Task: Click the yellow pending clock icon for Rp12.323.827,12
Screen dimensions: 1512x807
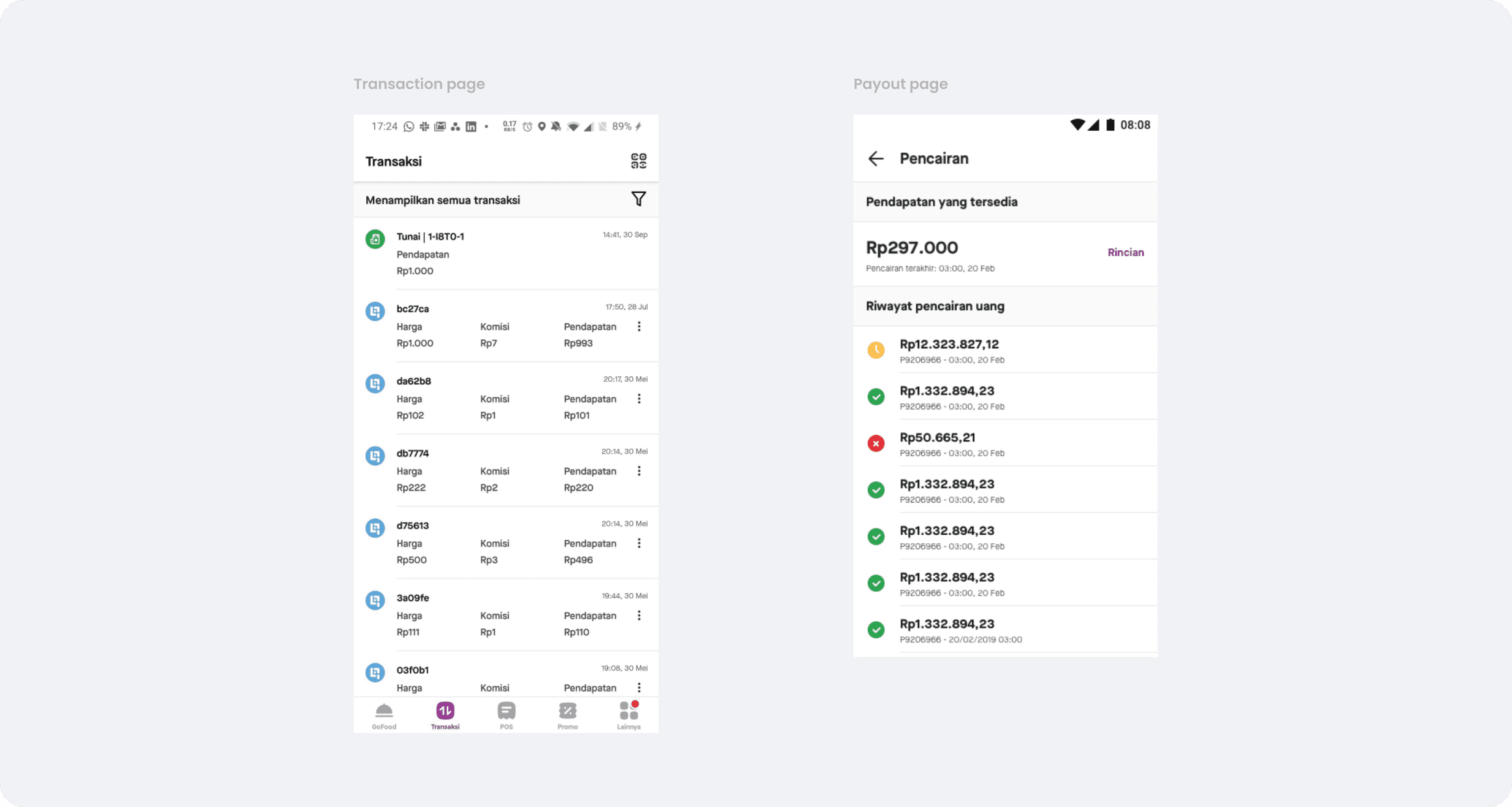Action: (876, 350)
